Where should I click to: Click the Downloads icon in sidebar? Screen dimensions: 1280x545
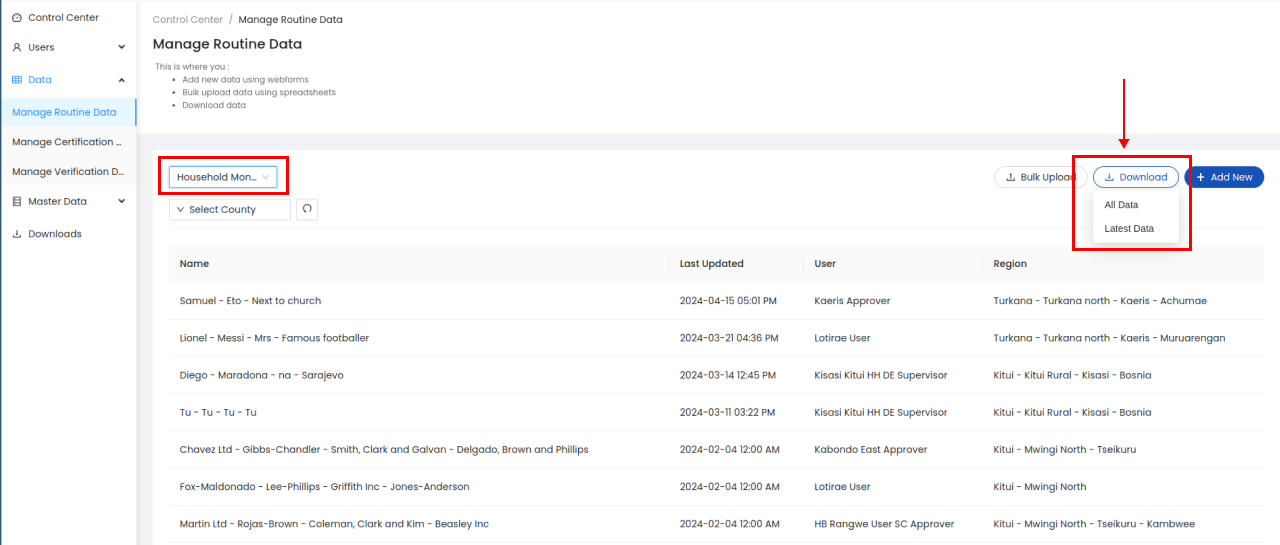(x=17, y=234)
